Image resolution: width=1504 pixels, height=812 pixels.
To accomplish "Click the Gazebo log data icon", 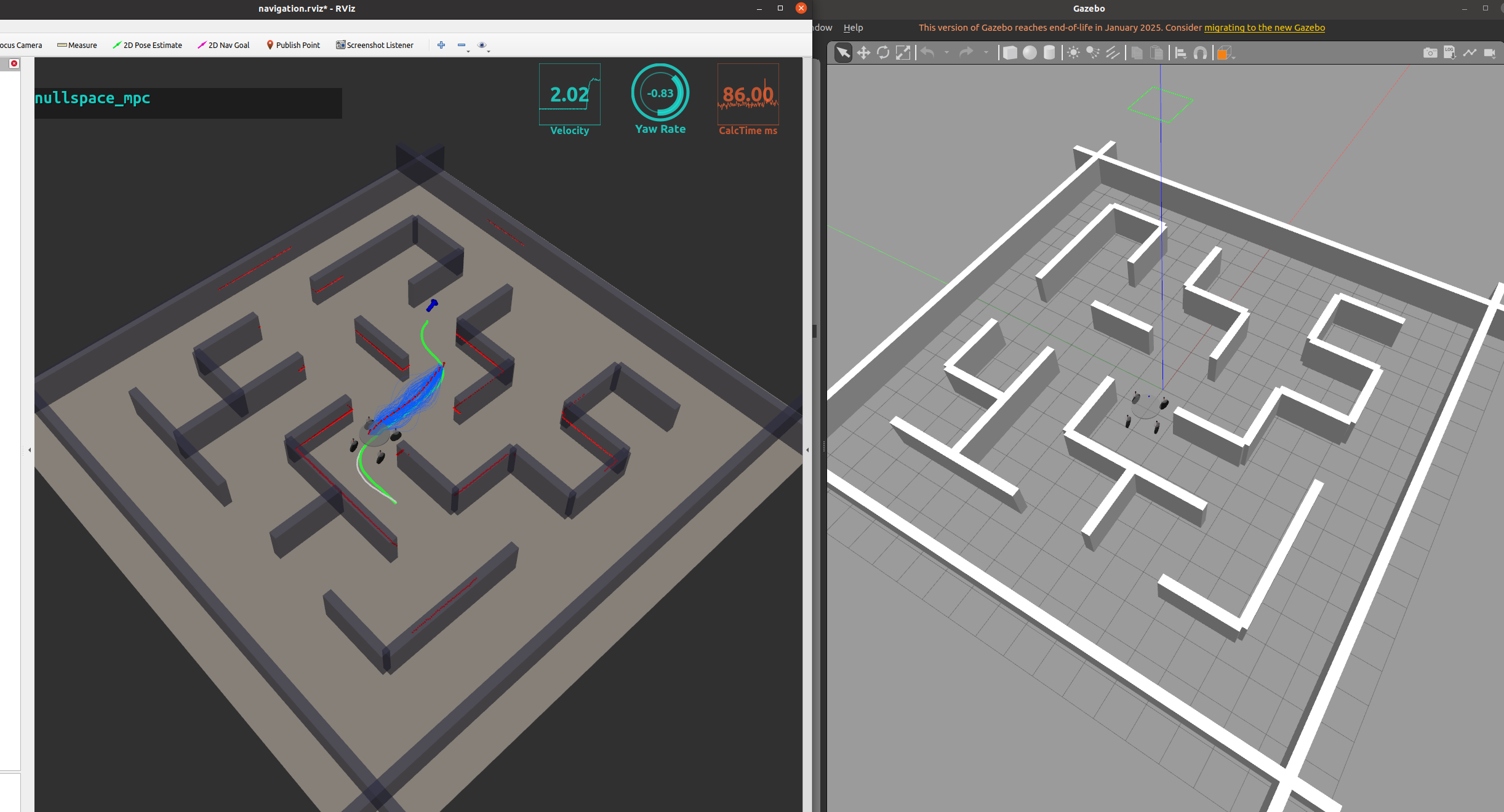I will coord(1450,53).
